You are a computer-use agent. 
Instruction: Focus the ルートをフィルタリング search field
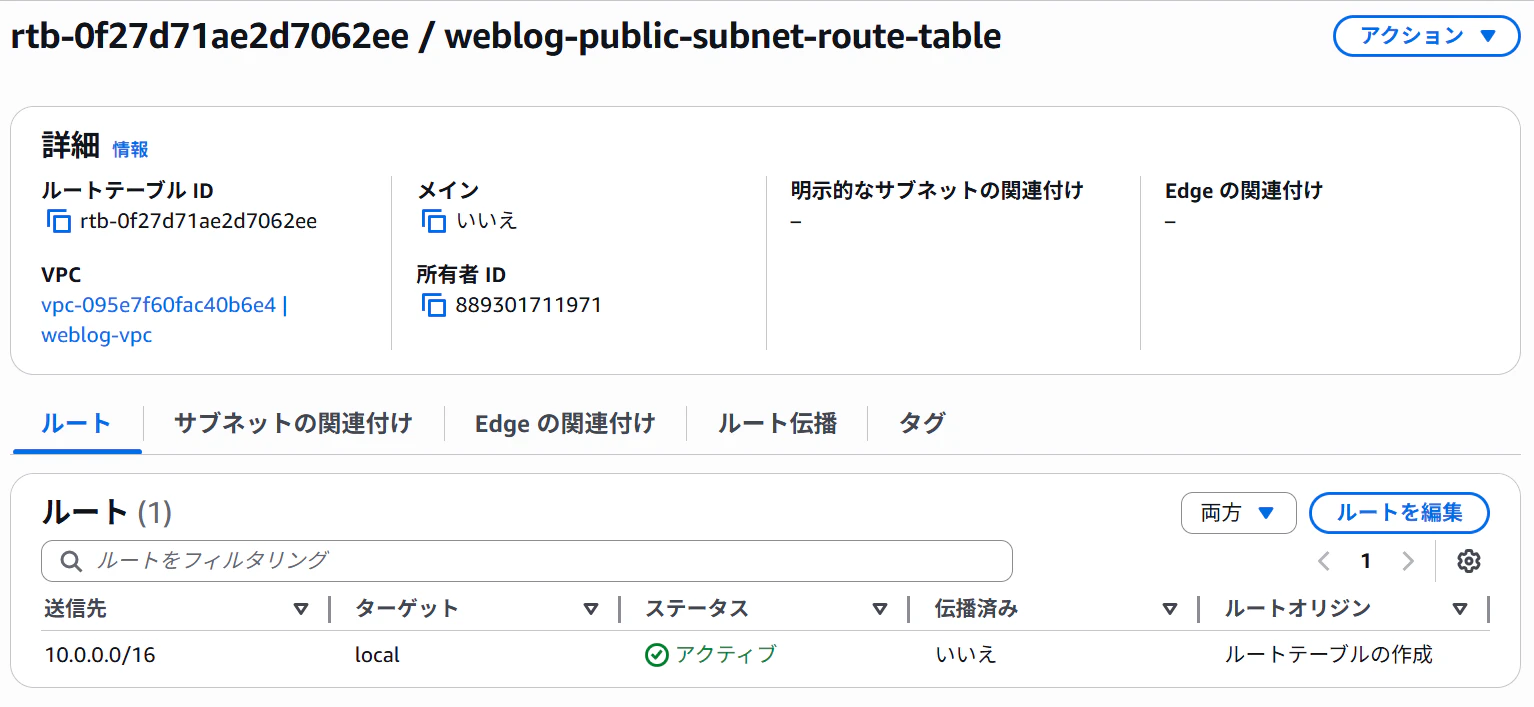(527, 561)
